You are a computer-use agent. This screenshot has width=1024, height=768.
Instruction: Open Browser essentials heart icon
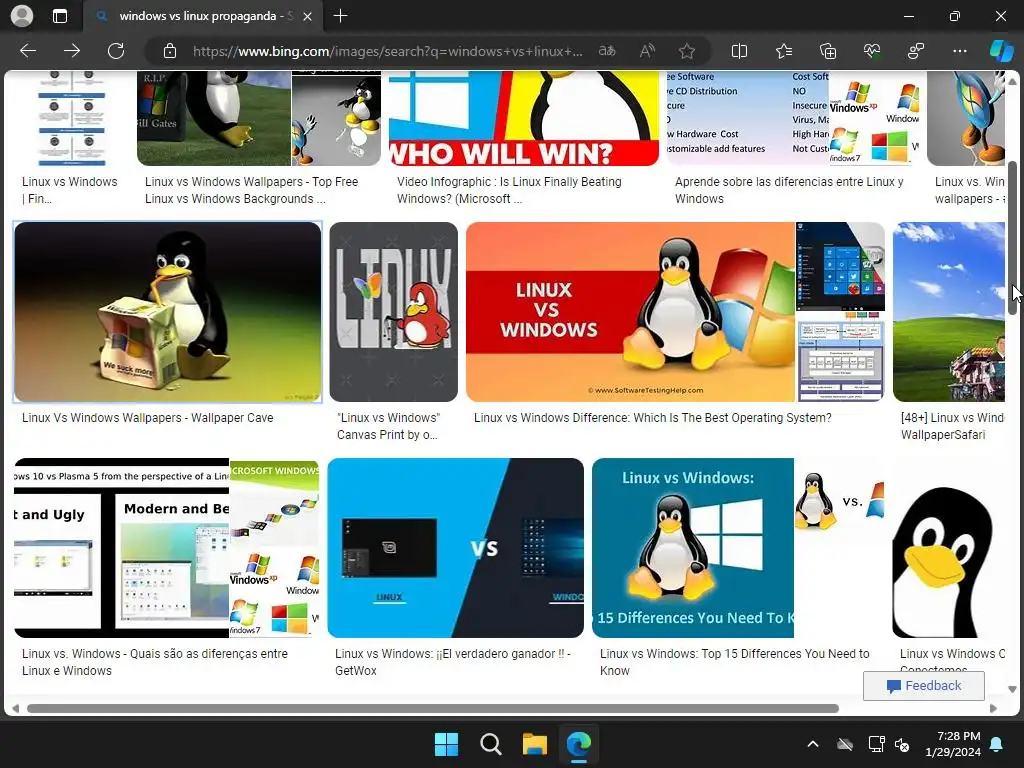click(x=872, y=51)
